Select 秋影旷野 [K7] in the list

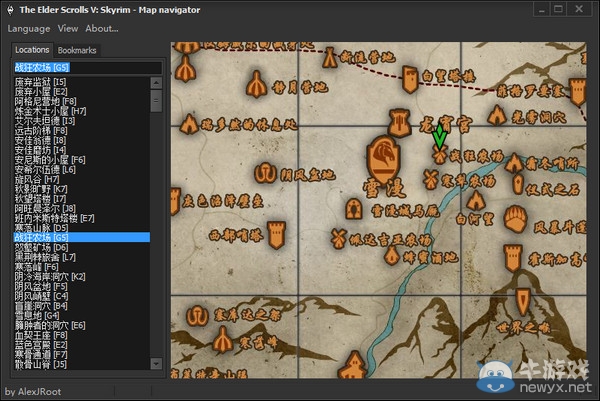(x=82, y=189)
